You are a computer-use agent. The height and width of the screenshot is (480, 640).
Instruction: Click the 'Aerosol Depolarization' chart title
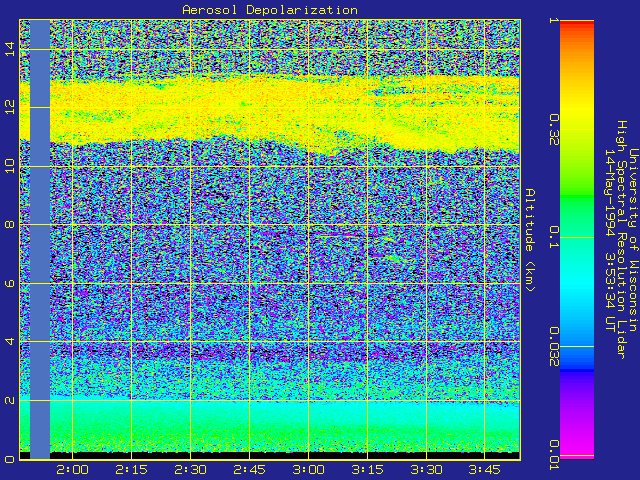tap(270, 10)
